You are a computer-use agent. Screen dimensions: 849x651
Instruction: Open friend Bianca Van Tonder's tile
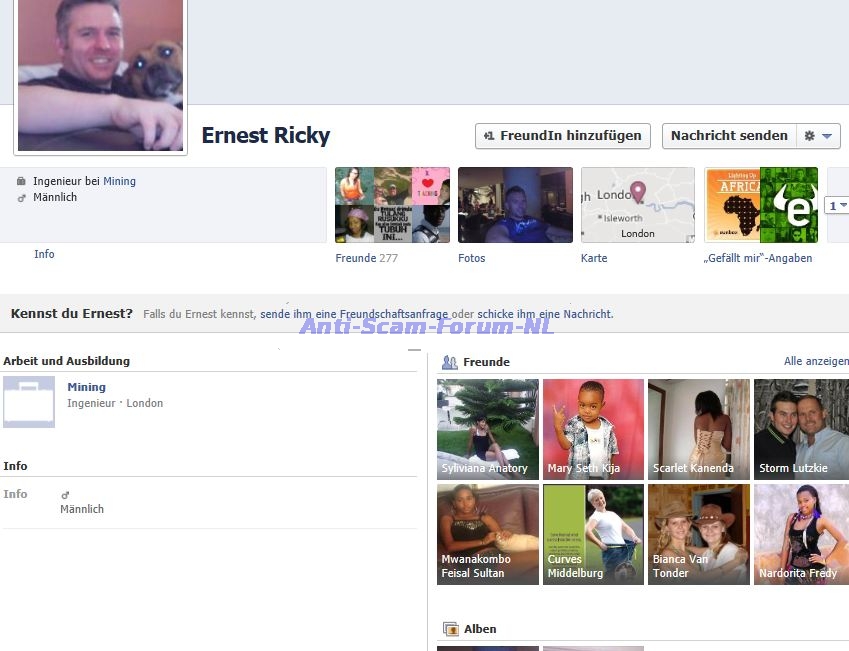pos(698,534)
